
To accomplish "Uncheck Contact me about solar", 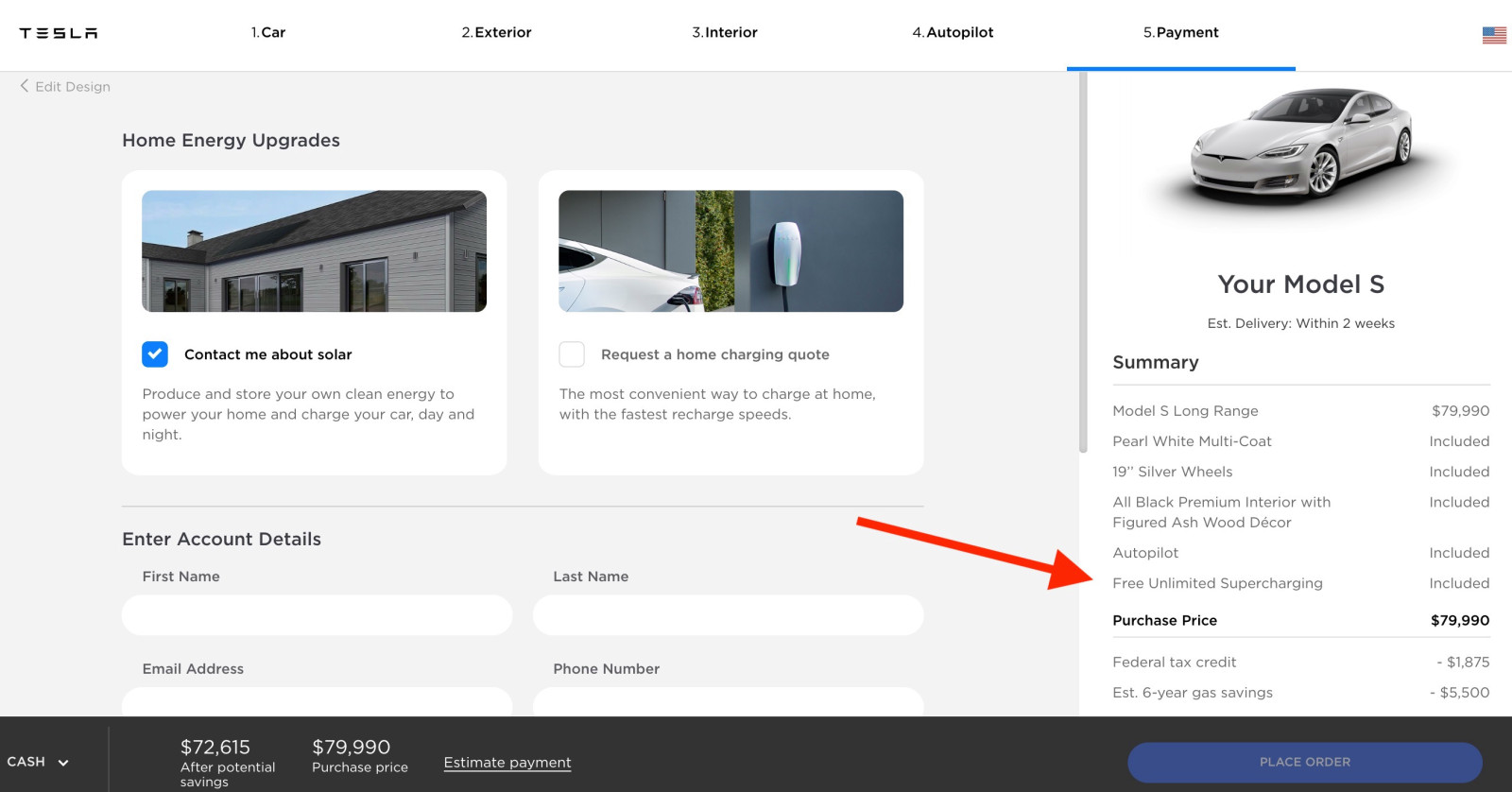I will click(x=155, y=354).
